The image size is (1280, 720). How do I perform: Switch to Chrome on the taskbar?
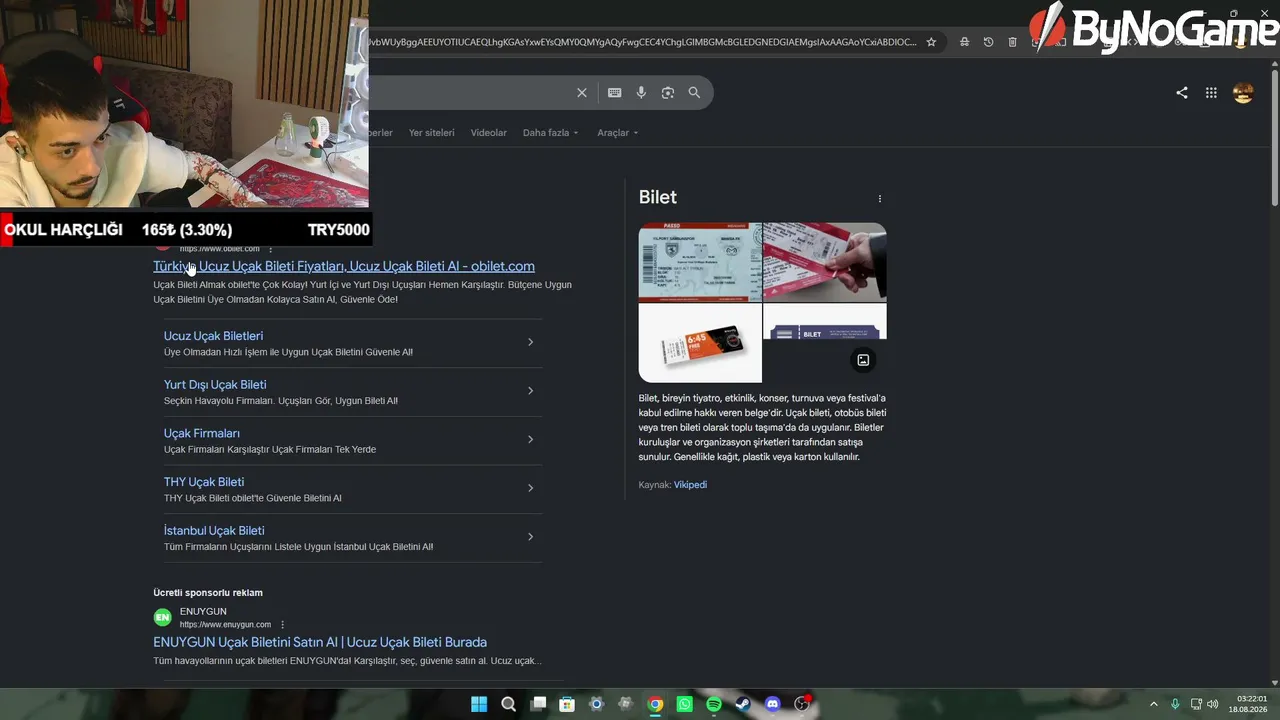[655, 704]
